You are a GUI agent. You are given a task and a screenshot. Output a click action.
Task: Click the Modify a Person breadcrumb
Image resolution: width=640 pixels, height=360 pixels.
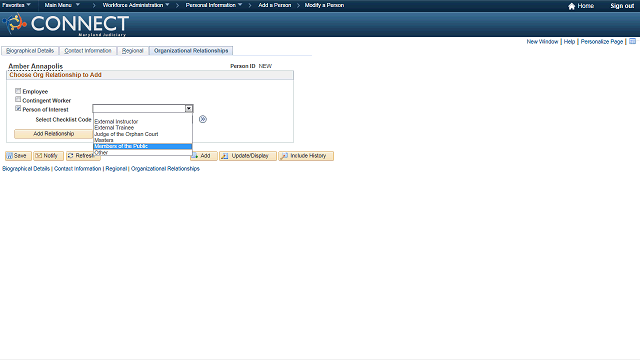324,5
